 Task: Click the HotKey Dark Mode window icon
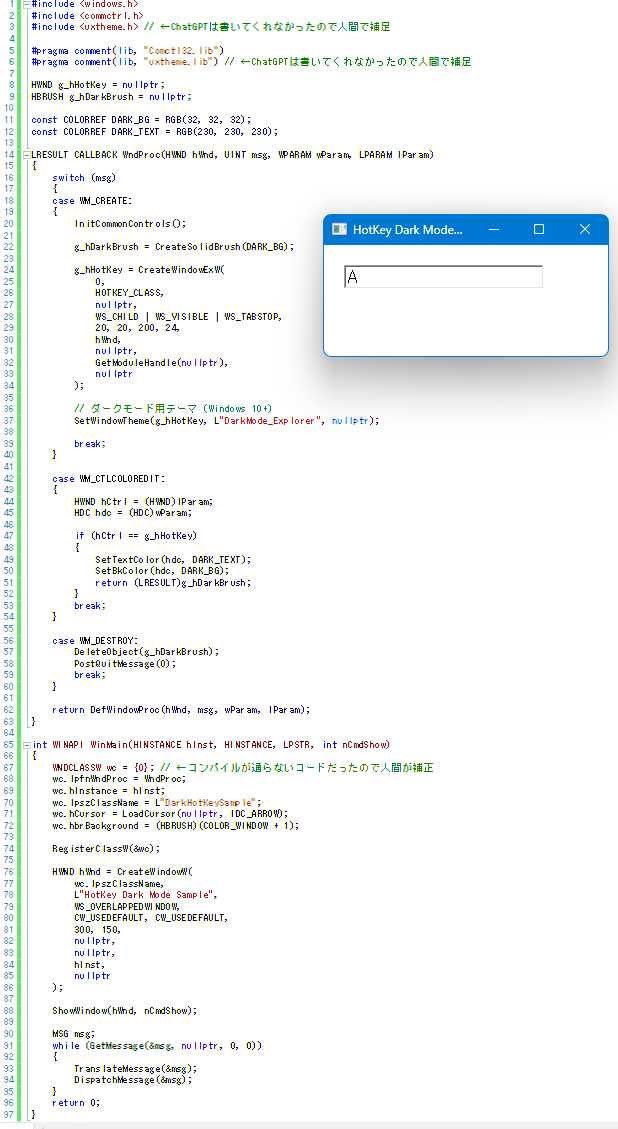(339, 230)
